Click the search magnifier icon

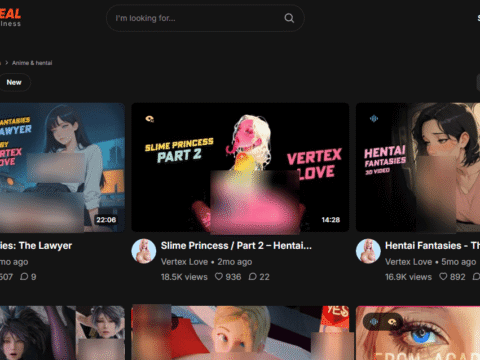[x=289, y=18]
